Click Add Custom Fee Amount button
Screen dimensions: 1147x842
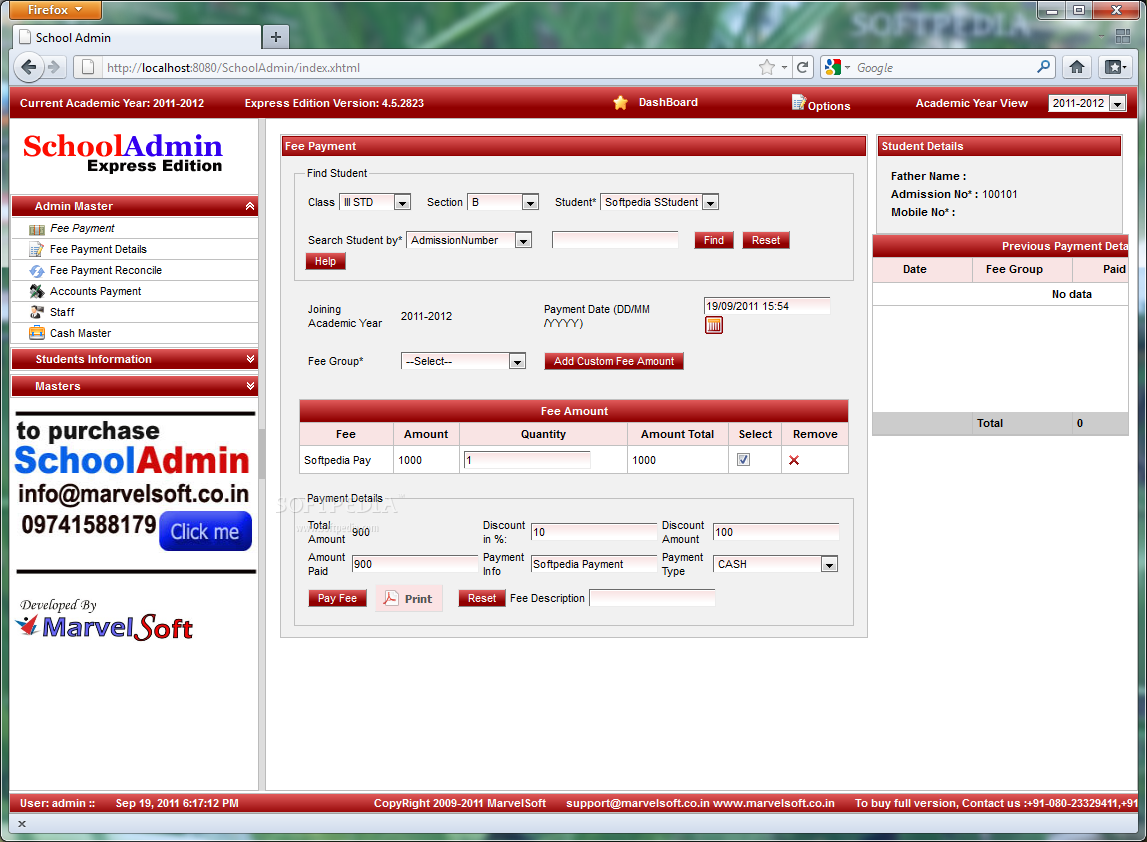[614, 361]
